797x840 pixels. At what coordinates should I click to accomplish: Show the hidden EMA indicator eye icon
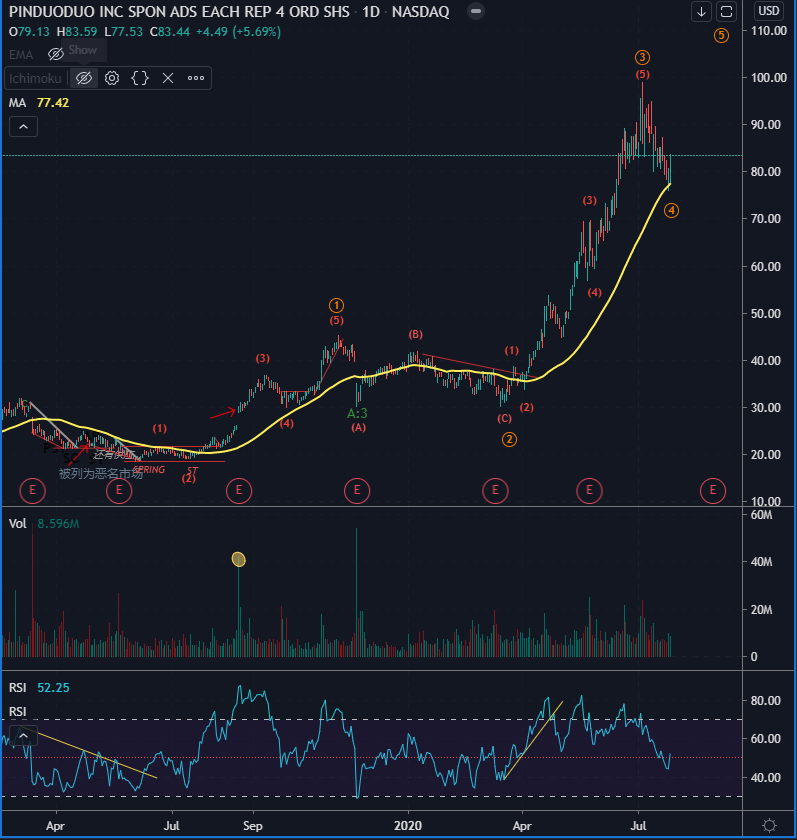click(x=56, y=54)
